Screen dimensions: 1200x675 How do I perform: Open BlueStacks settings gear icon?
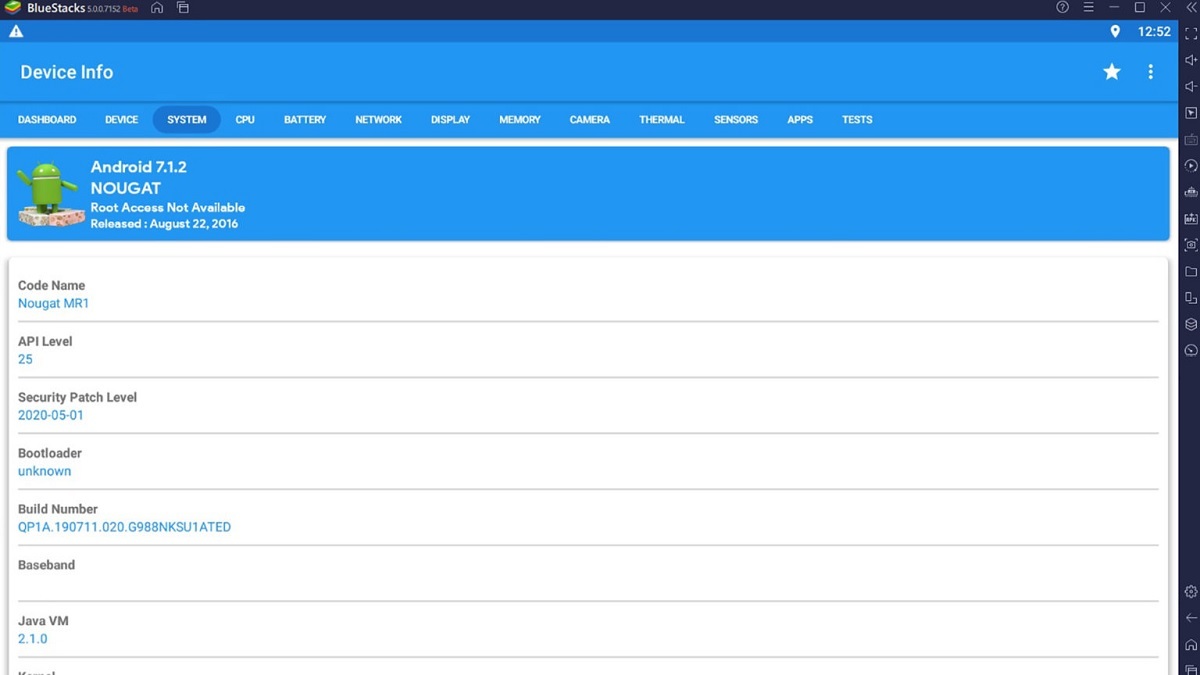tap(1190, 592)
